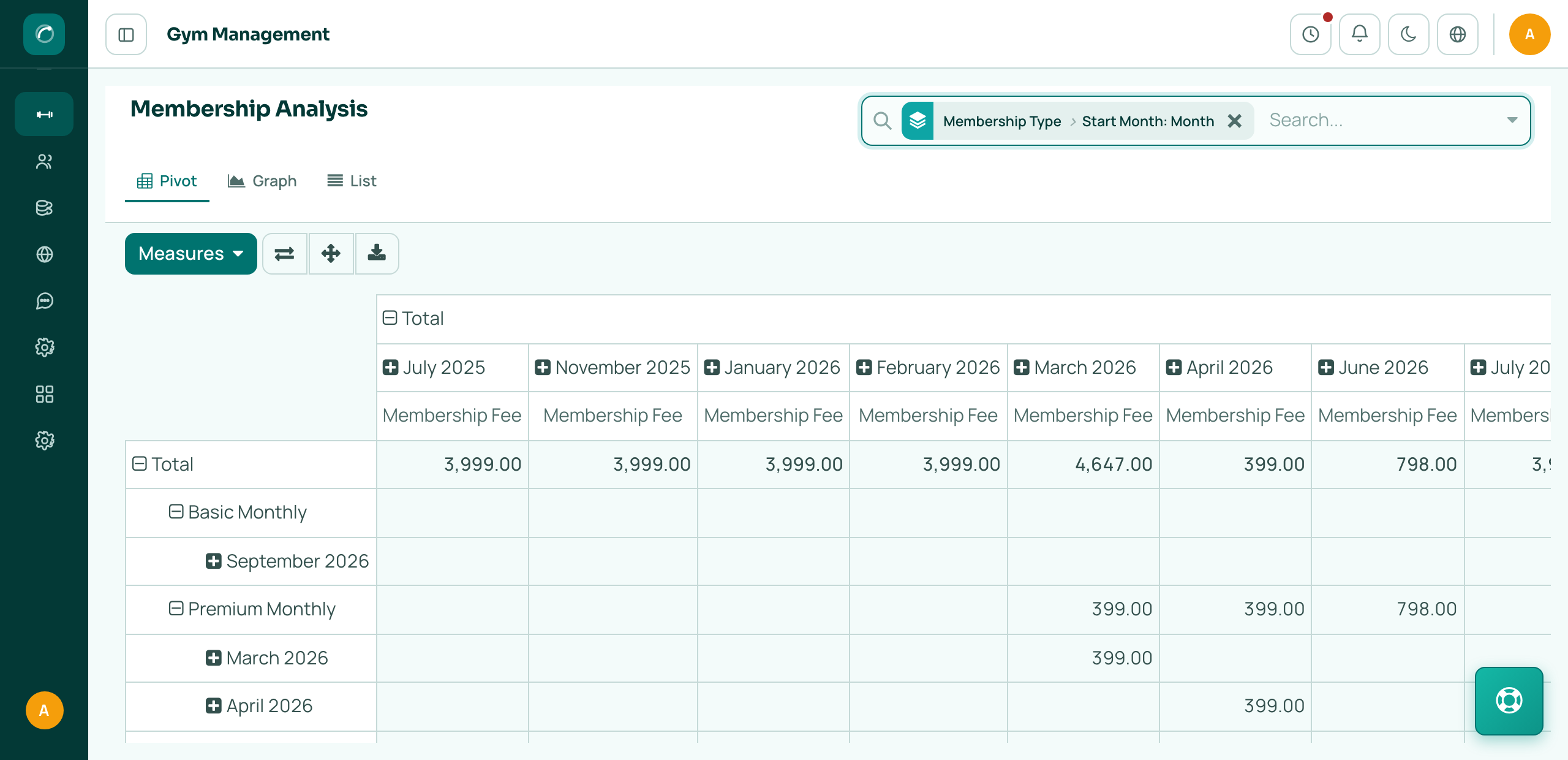Click the flip axis swap icon
The height and width of the screenshot is (760, 1568).
pyautogui.click(x=285, y=254)
